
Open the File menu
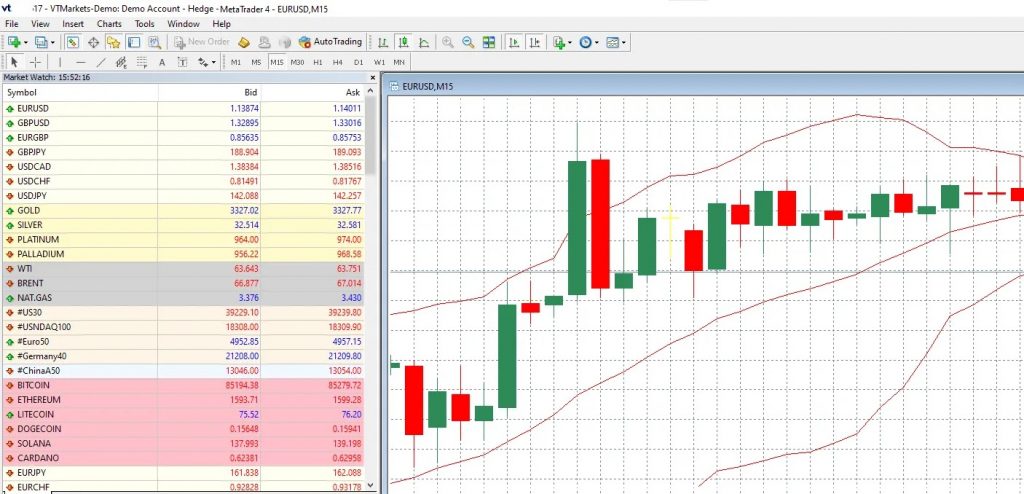click(12, 24)
